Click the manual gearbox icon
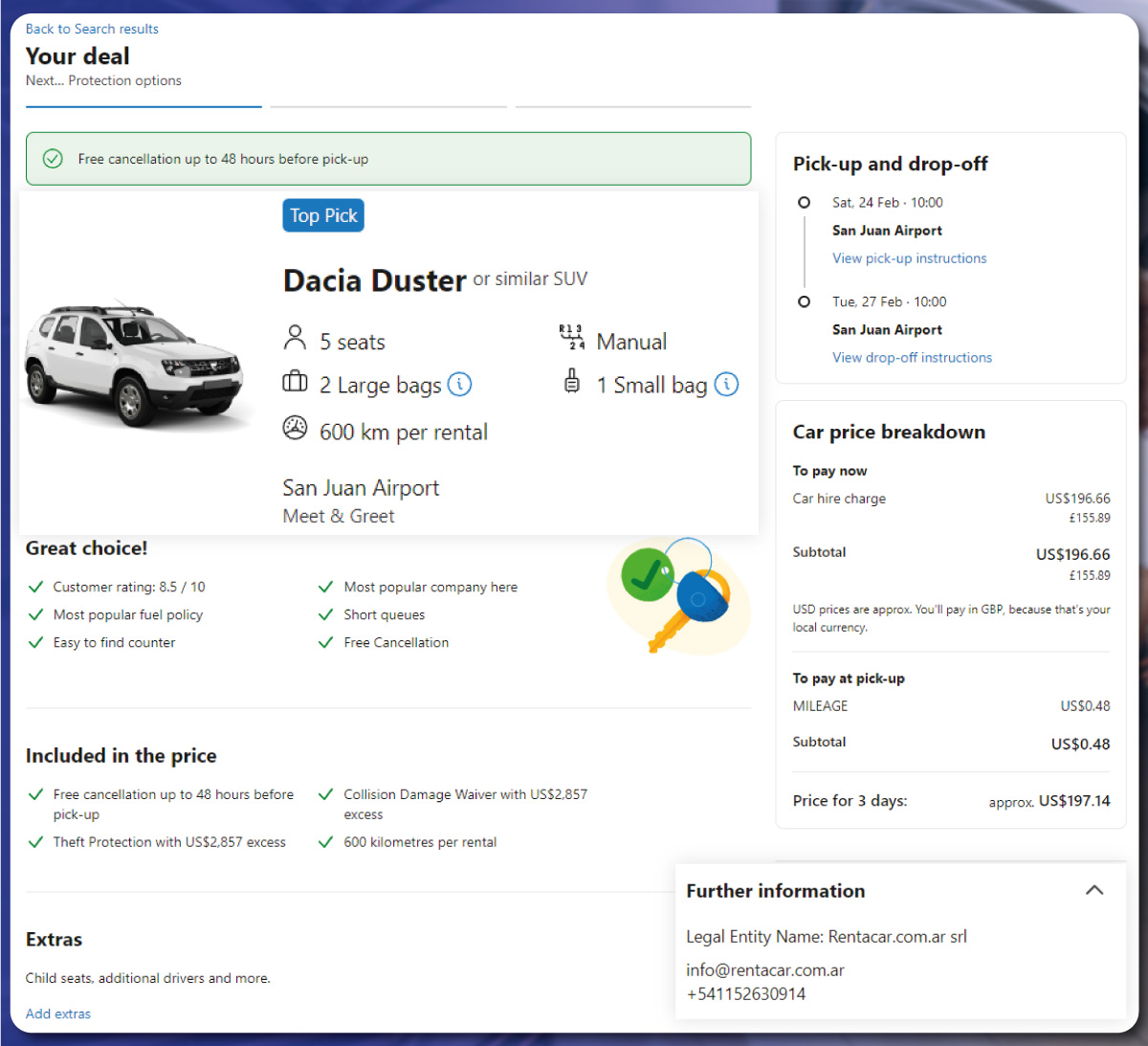Screen dimensions: 1148x1046 coord(571,337)
